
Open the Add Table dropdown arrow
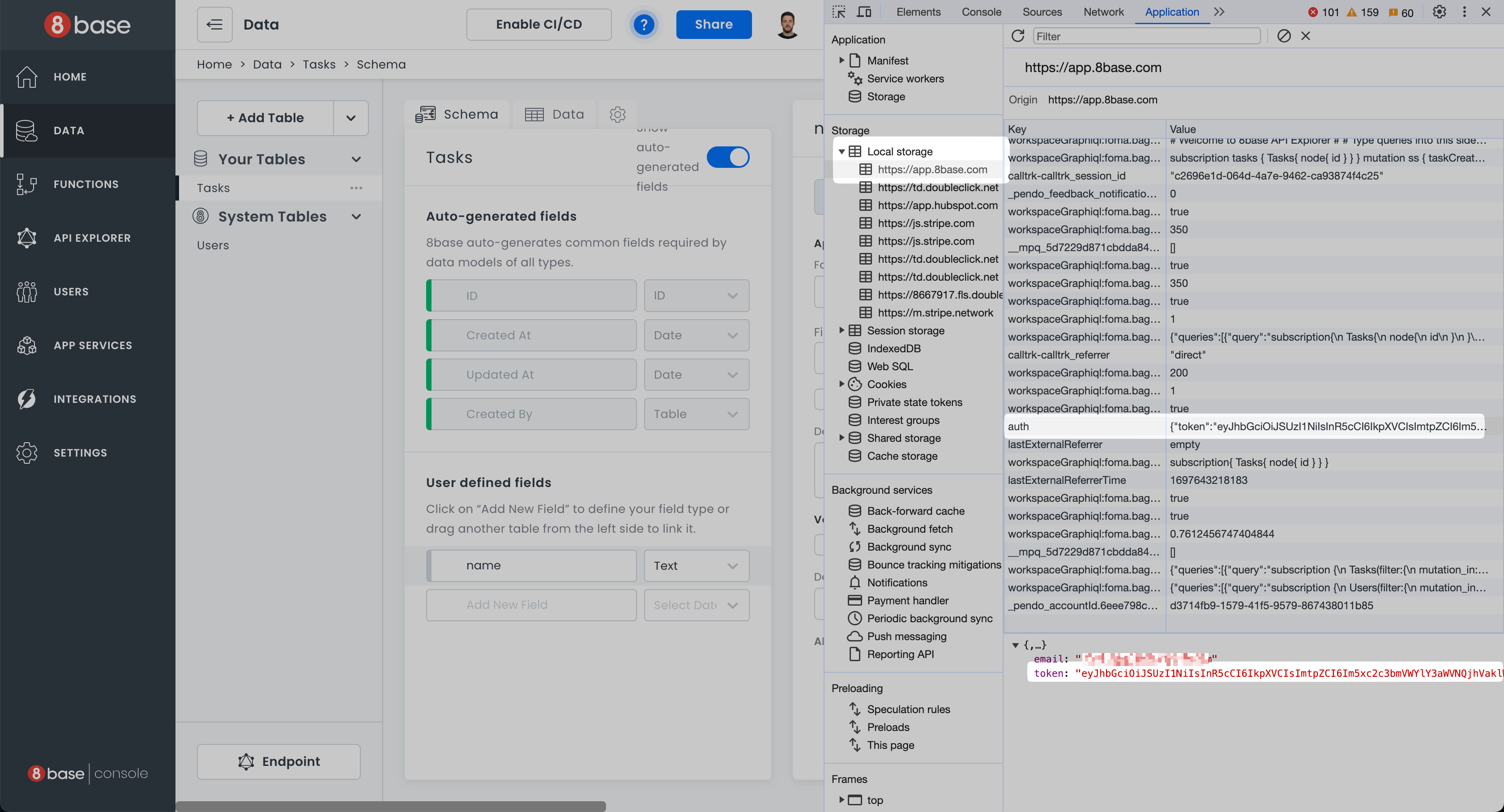pyautogui.click(x=350, y=118)
